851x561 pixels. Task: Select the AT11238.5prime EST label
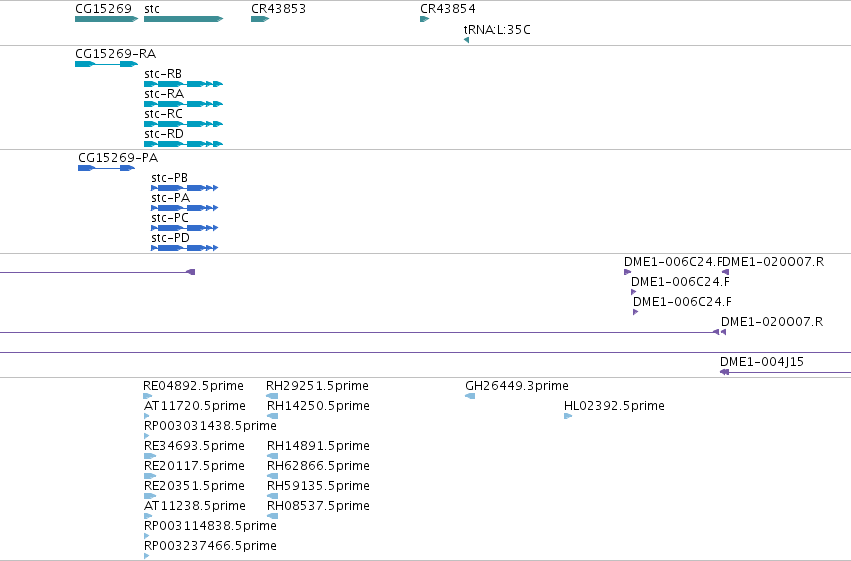coord(195,506)
